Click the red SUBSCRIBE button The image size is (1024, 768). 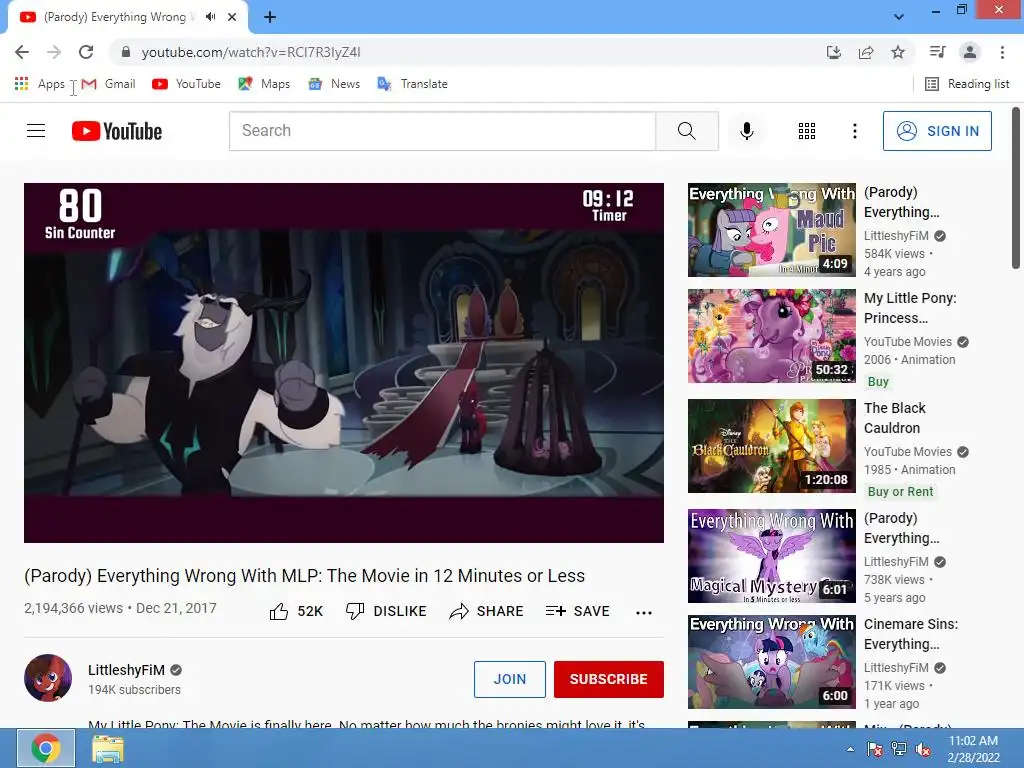tap(609, 679)
